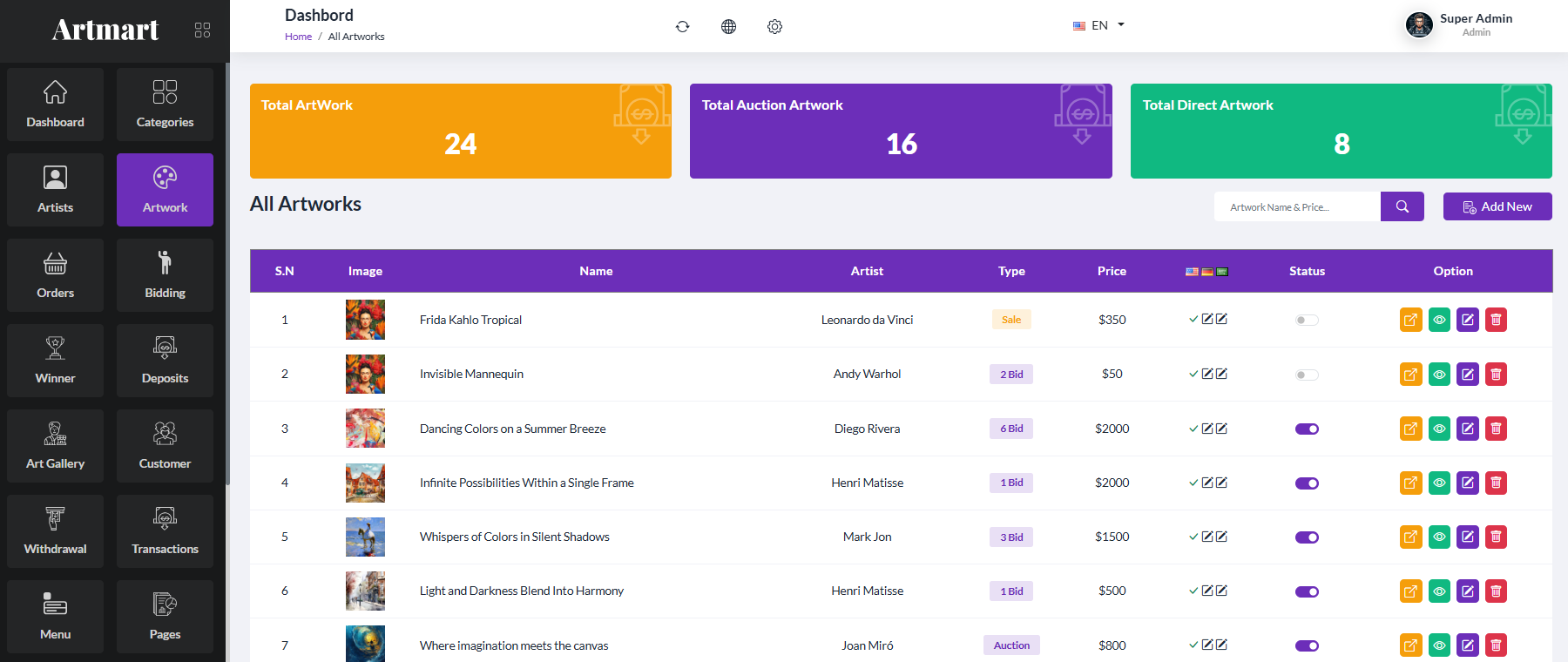This screenshot has width=1568, height=662.
Task: Open the orange external link icon for Whispers of Colors
Action: click(1411, 537)
